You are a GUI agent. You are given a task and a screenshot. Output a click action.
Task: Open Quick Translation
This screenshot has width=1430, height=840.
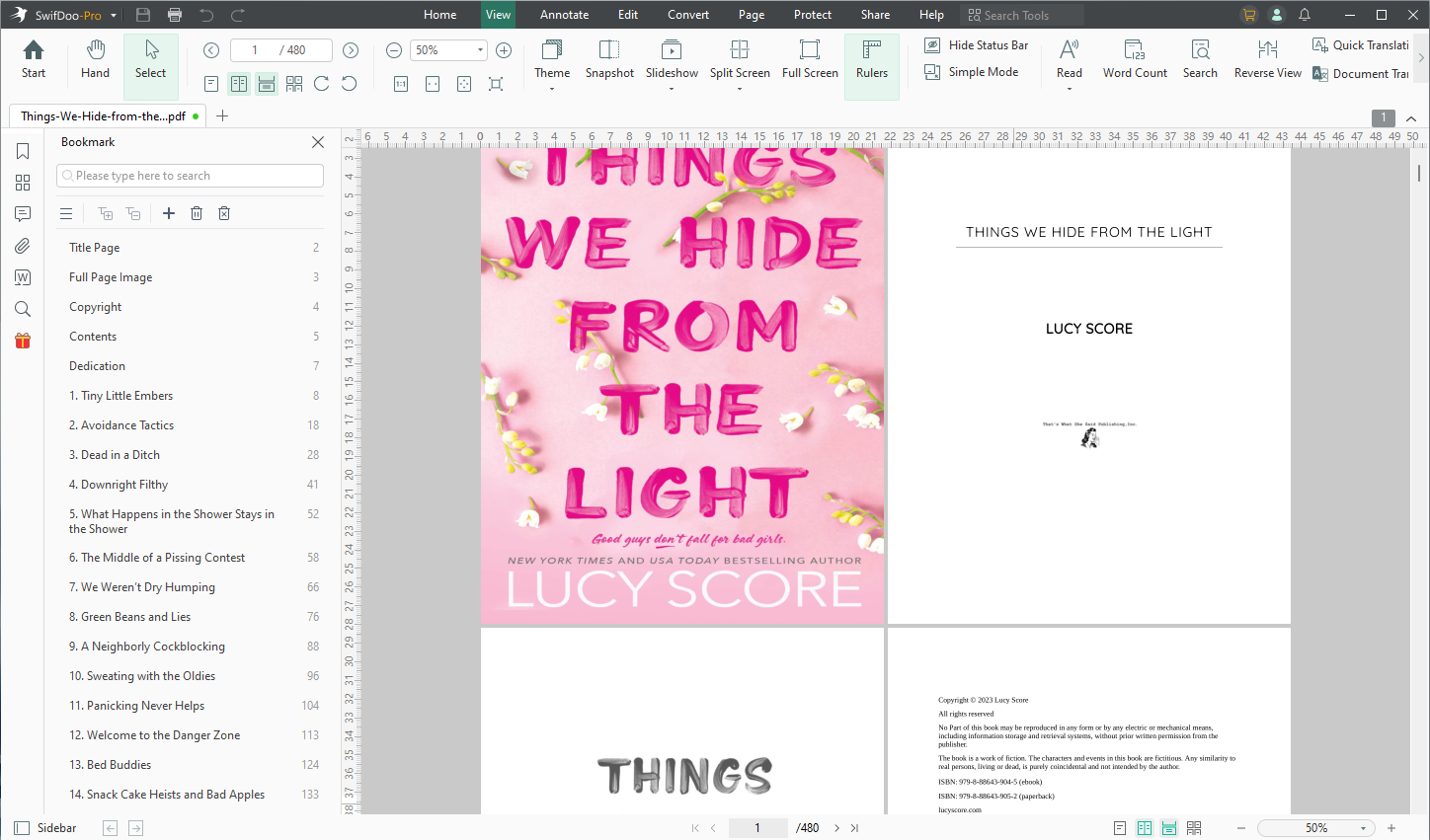[x=1361, y=45]
